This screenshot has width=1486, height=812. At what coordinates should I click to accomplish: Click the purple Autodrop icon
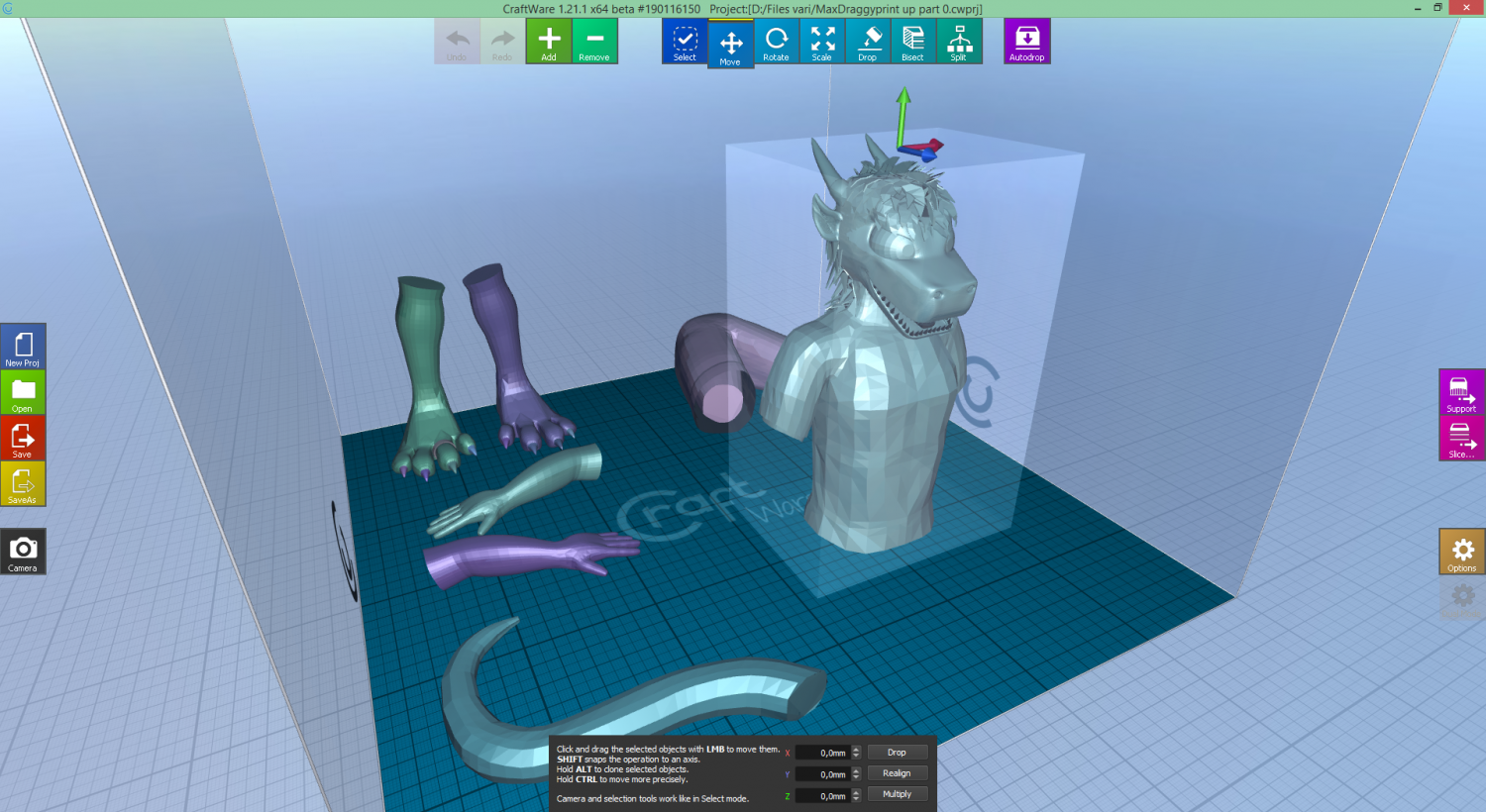(1026, 42)
